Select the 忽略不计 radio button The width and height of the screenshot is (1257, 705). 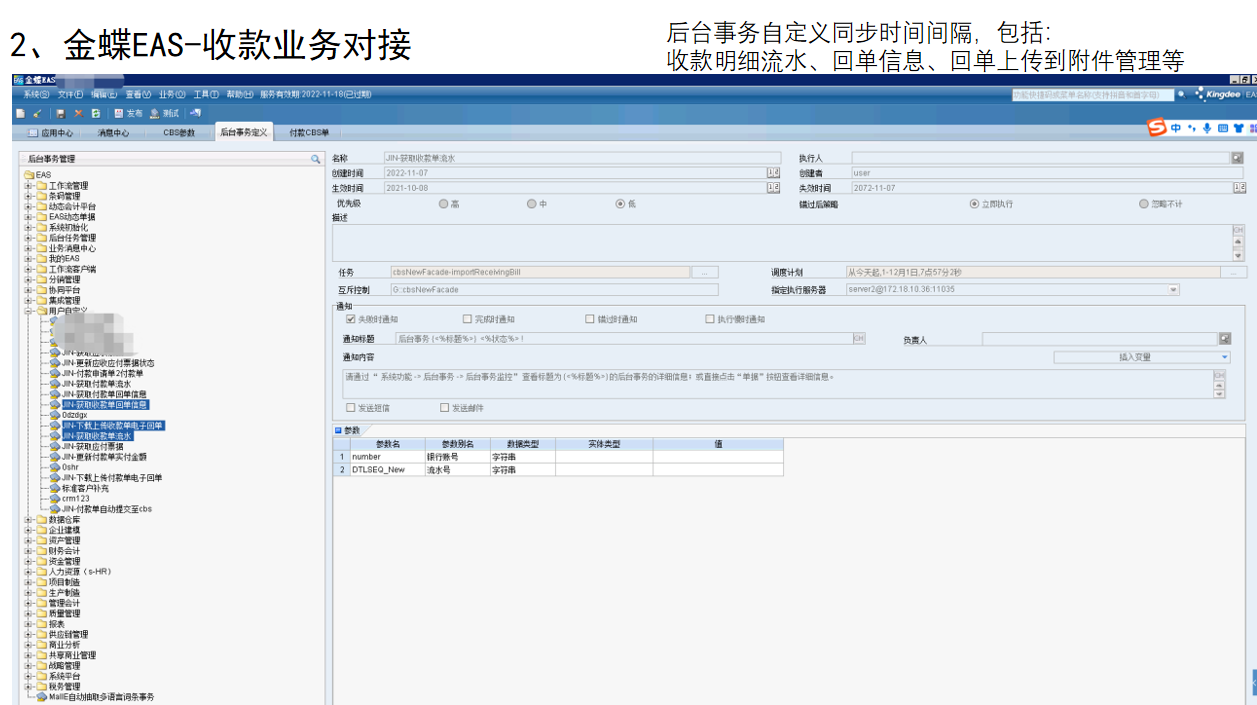coord(1144,204)
